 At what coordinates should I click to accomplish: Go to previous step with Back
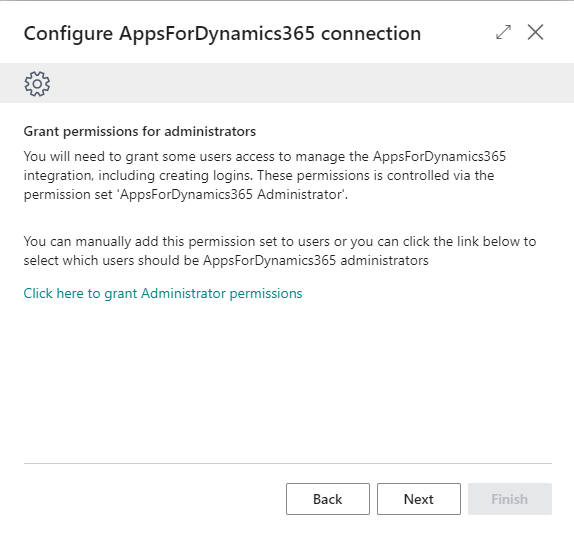[x=328, y=499]
